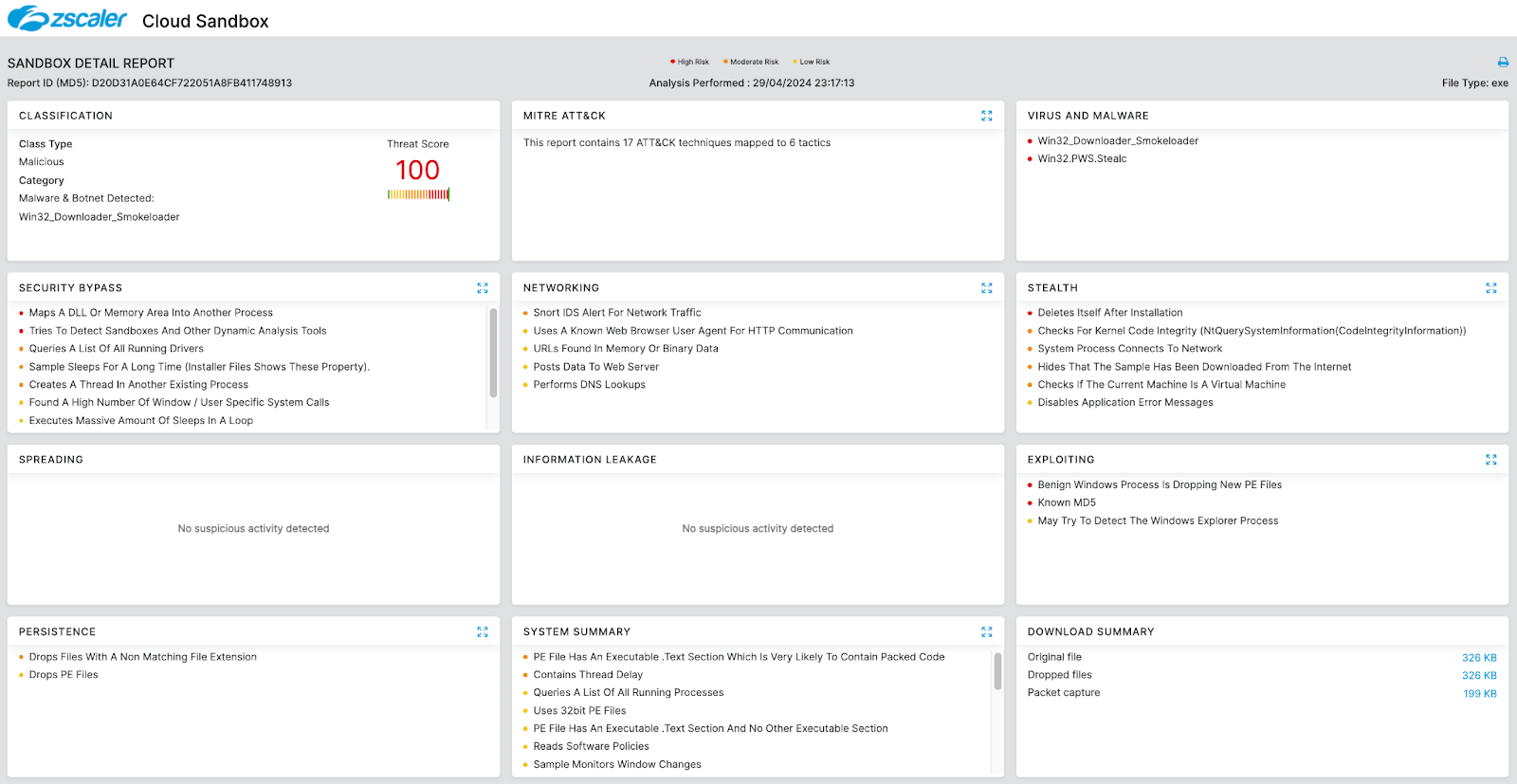Expand the System Summary panel
1517x784 pixels.
986,632
